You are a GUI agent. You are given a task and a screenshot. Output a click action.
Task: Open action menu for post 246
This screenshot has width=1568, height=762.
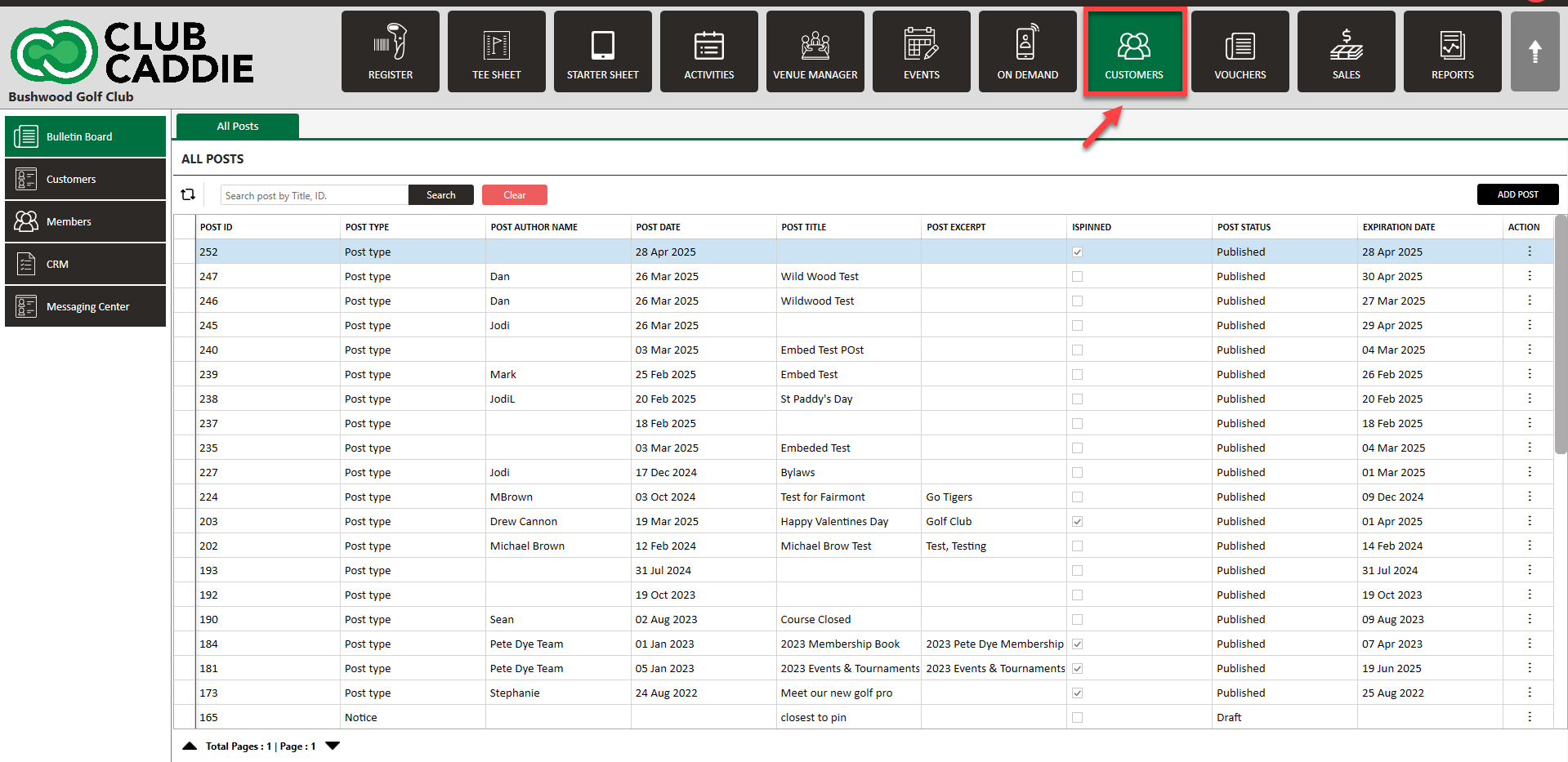1530,301
